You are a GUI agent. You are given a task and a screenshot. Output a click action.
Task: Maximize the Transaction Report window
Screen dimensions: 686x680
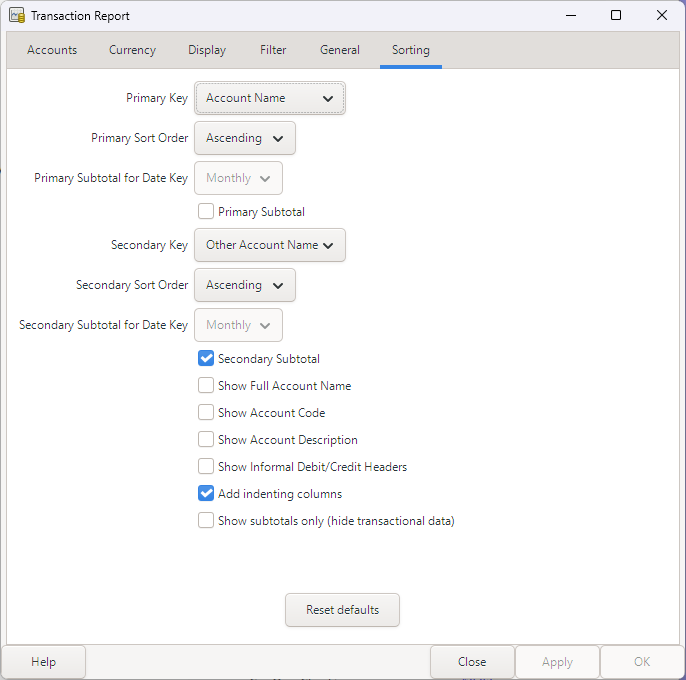(x=616, y=16)
